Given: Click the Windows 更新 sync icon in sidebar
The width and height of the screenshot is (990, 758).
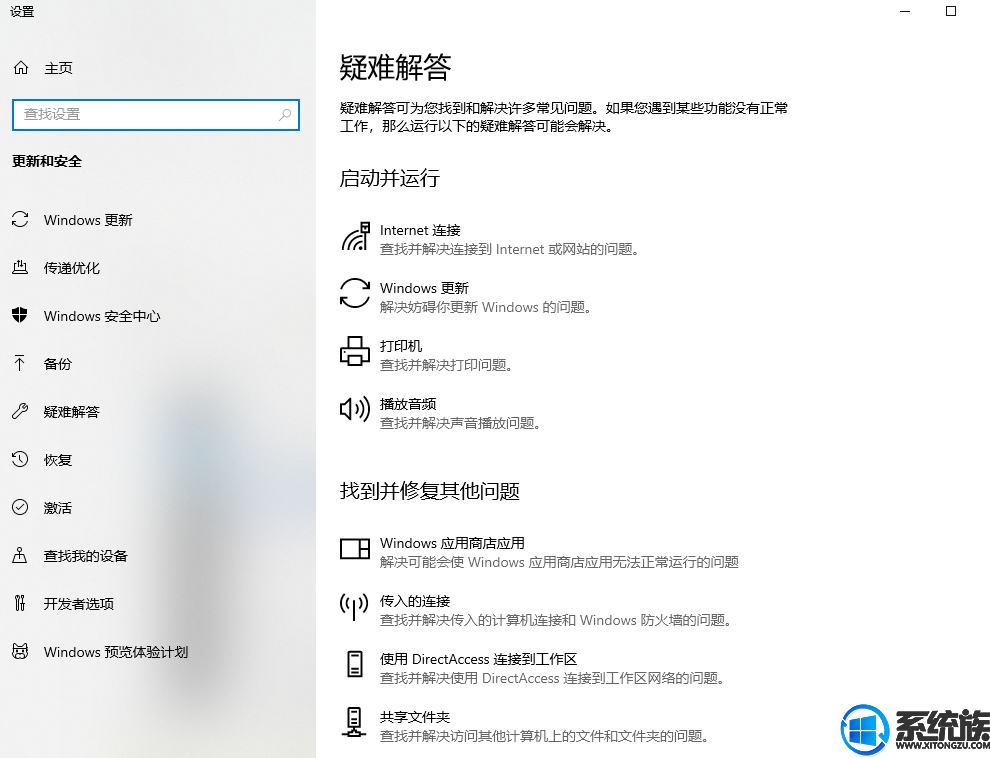Looking at the screenshot, I should click(20, 220).
